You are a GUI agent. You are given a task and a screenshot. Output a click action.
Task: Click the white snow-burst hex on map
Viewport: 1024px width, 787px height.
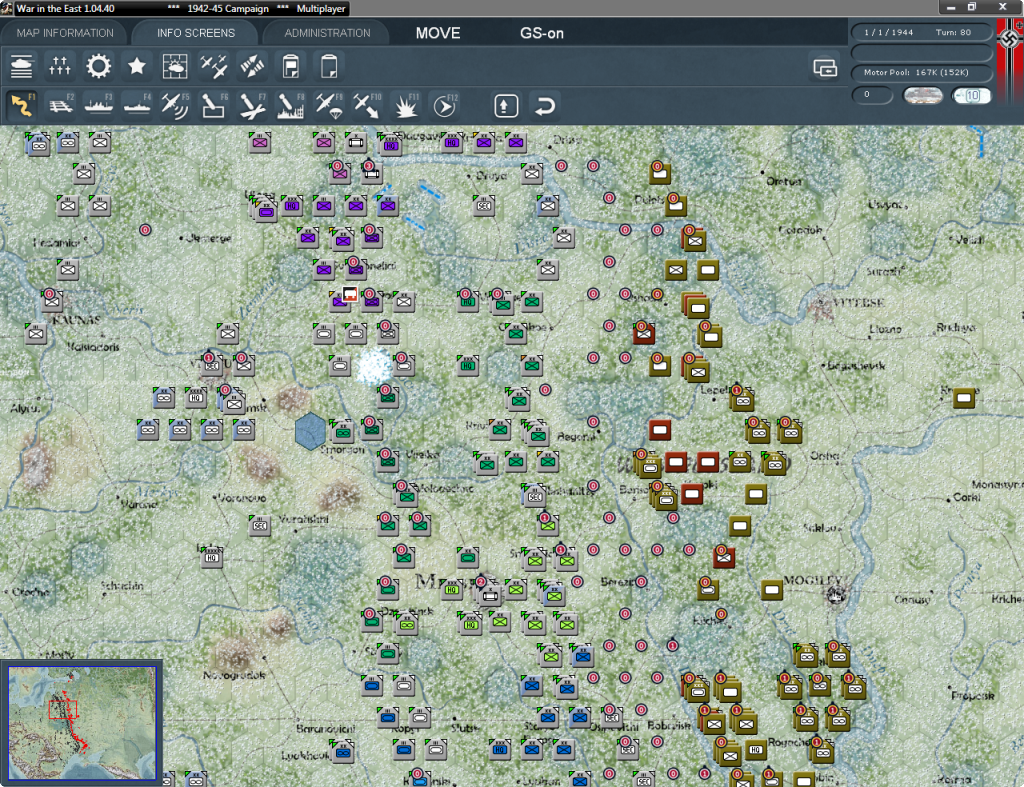pos(374,366)
